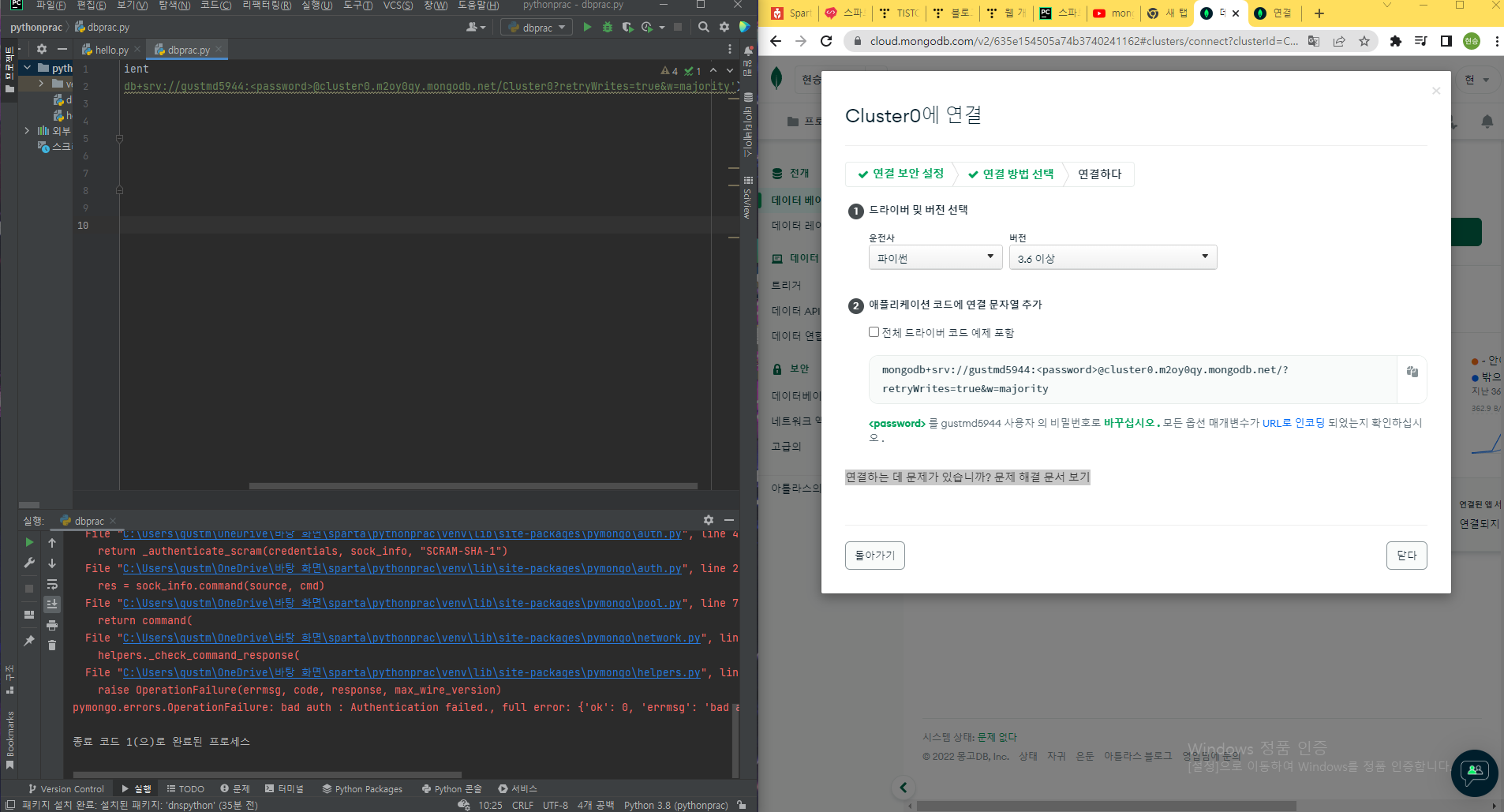The height and width of the screenshot is (812, 1504).
Task: Click the Run console horizontal scrollbar
Action: pyautogui.click(x=268, y=775)
